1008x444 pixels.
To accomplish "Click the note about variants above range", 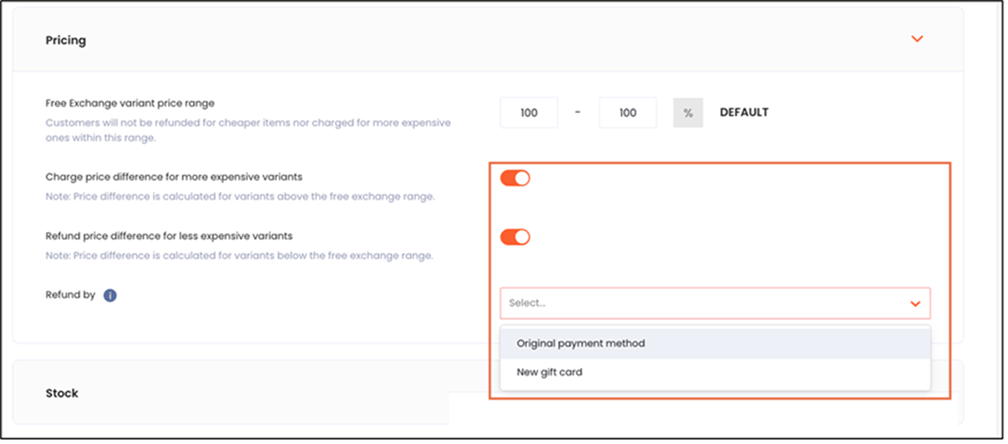I will coord(240,197).
